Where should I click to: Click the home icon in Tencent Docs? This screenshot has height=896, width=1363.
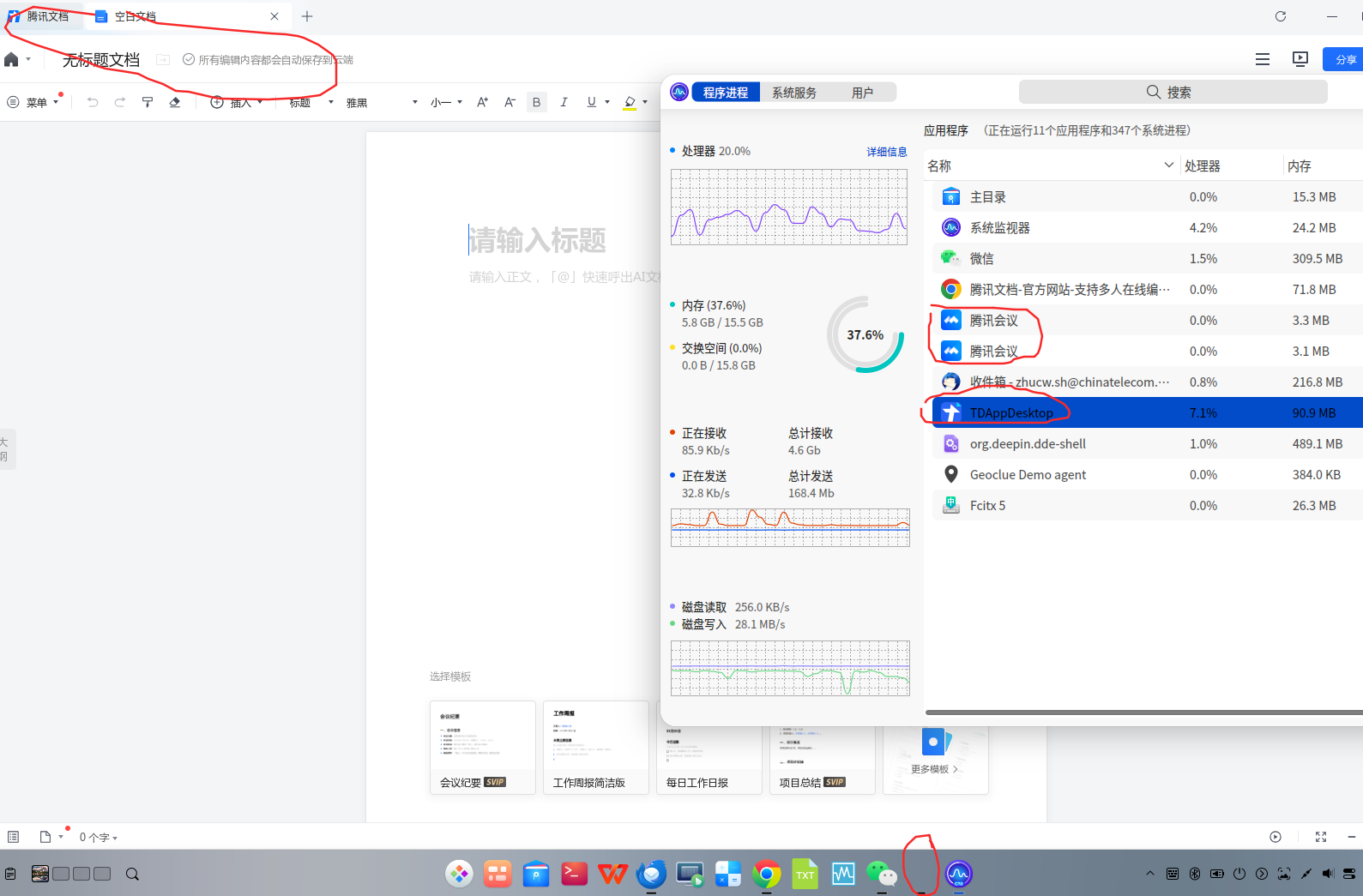pyautogui.click(x=11, y=60)
